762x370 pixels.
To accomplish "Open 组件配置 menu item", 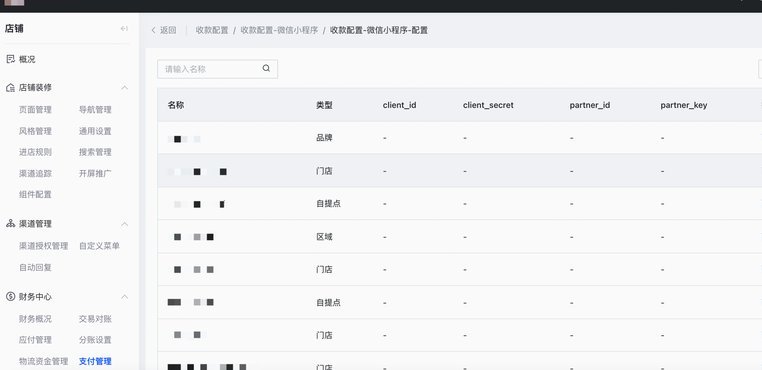I will point(35,194).
